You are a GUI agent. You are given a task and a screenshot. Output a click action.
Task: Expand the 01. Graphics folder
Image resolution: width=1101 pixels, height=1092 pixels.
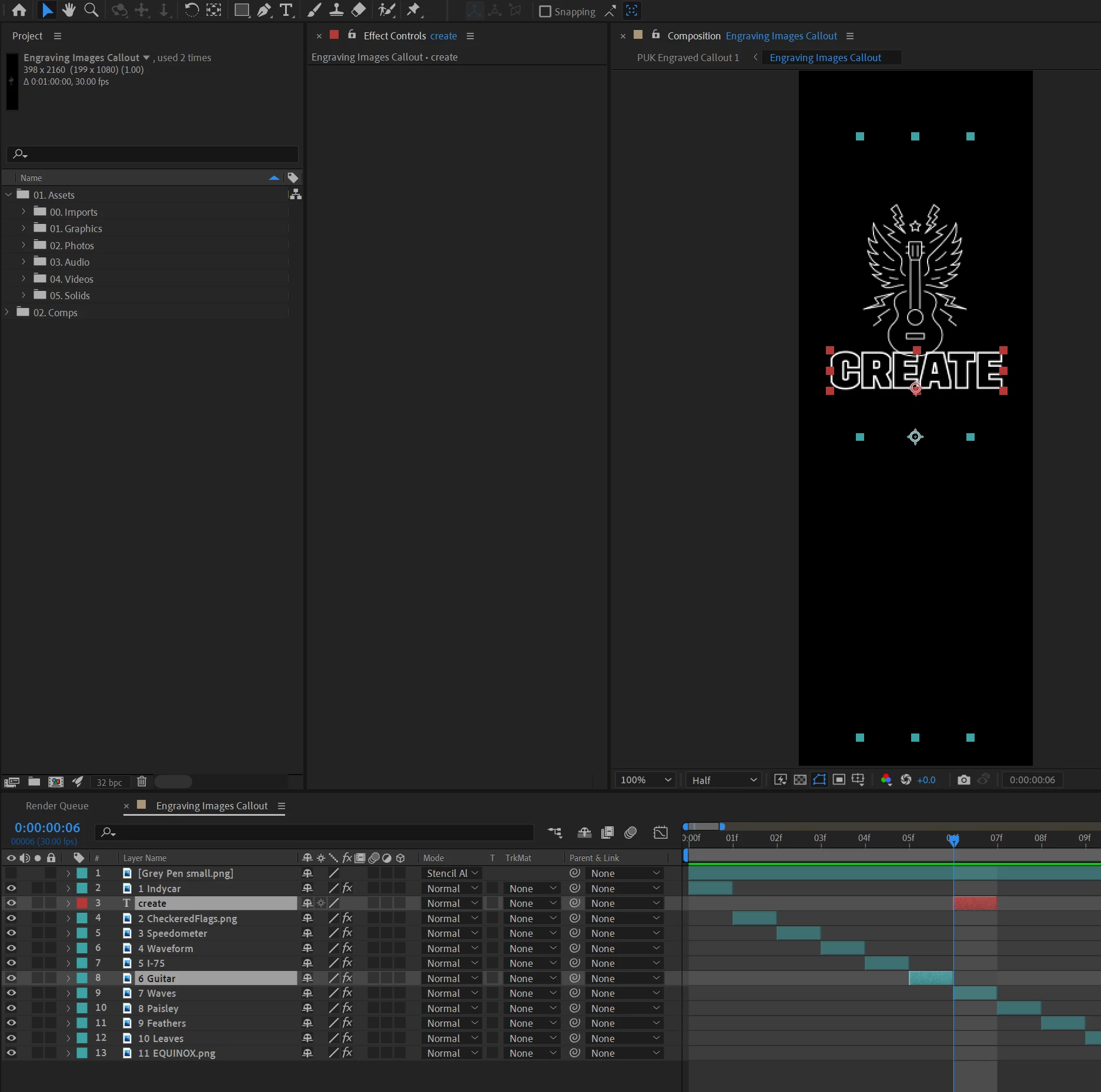pyautogui.click(x=24, y=228)
